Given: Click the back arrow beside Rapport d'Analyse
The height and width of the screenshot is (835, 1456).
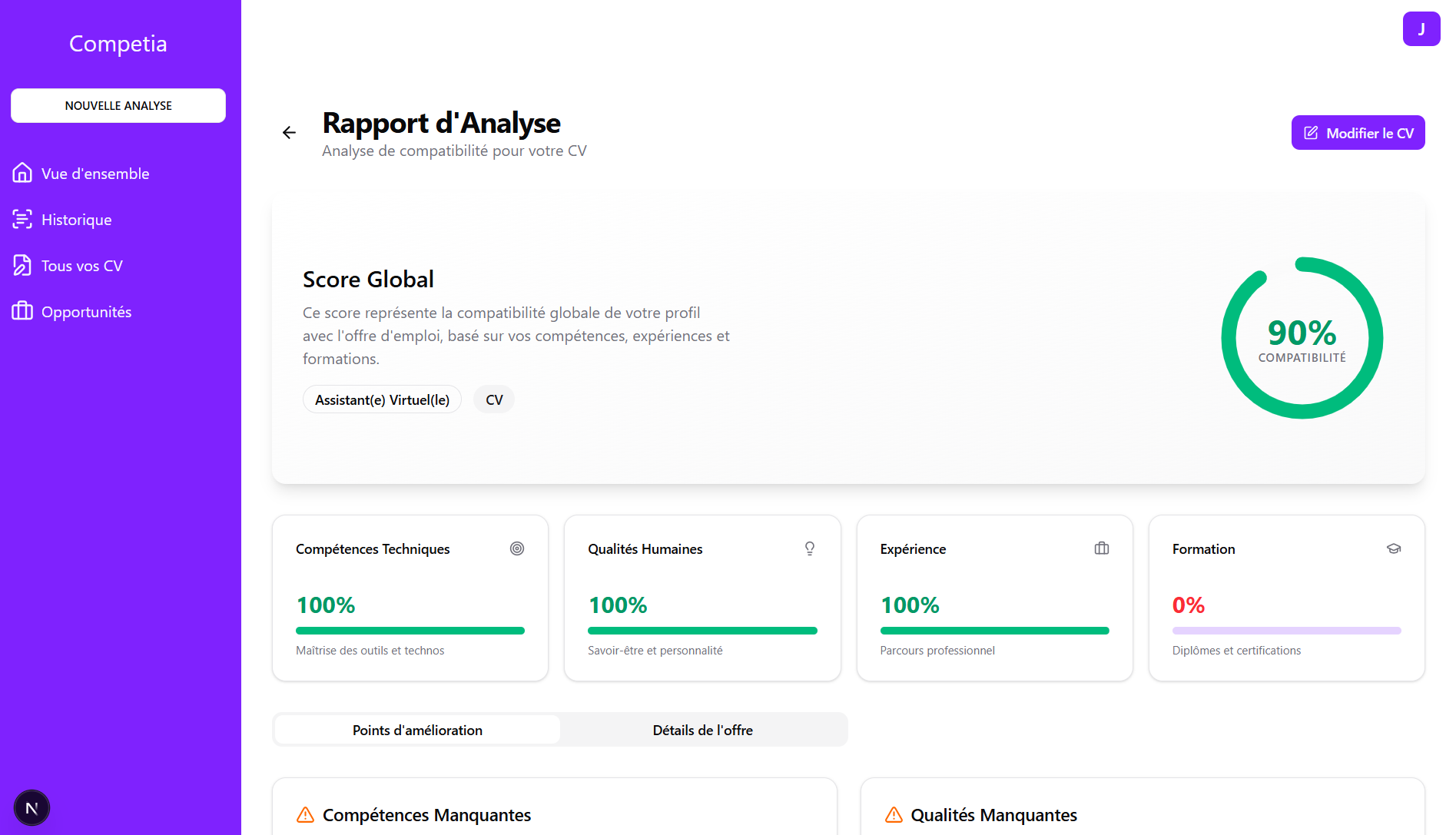Looking at the screenshot, I should pos(289,133).
